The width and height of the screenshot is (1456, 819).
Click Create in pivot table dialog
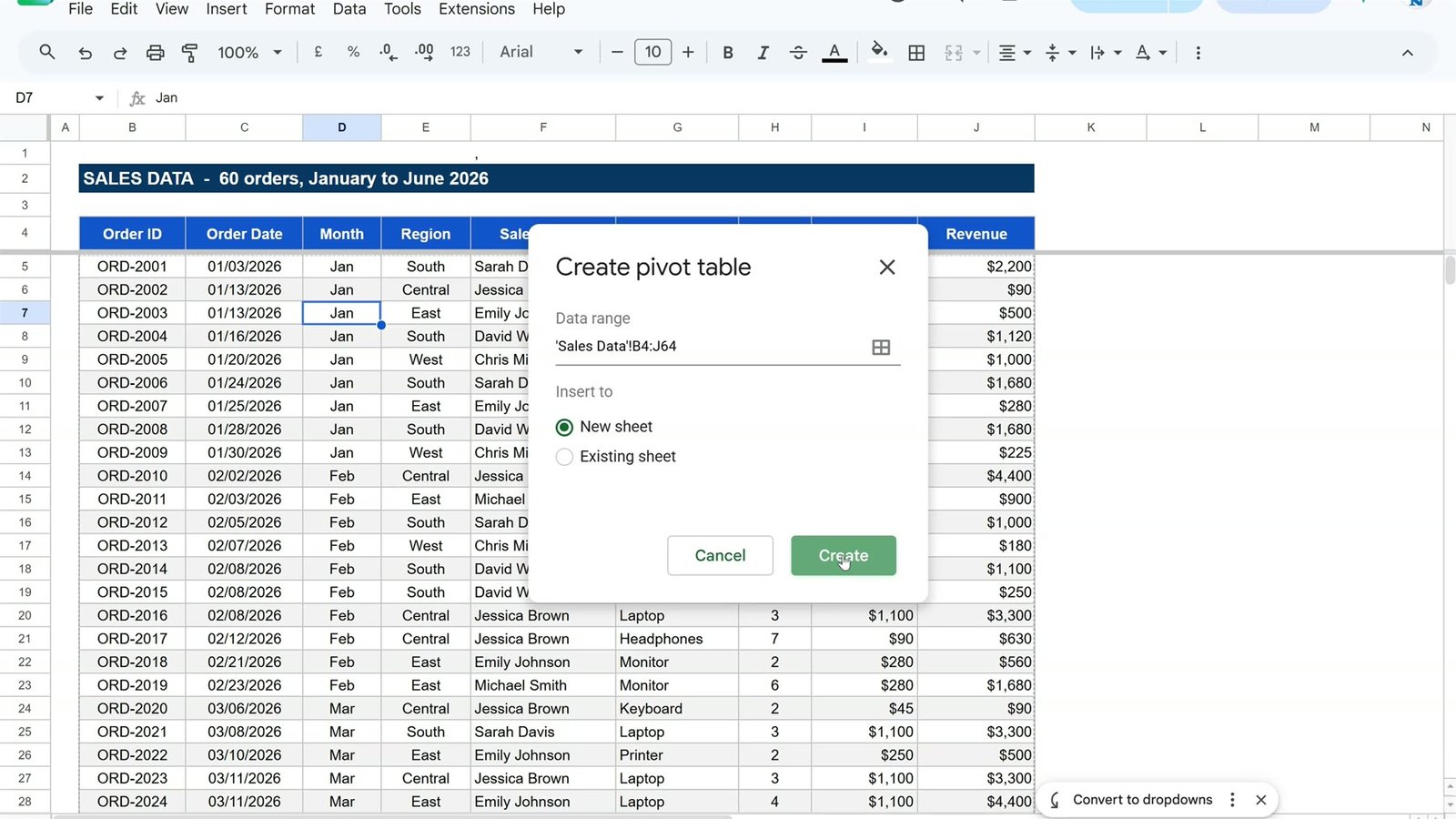pos(844,555)
